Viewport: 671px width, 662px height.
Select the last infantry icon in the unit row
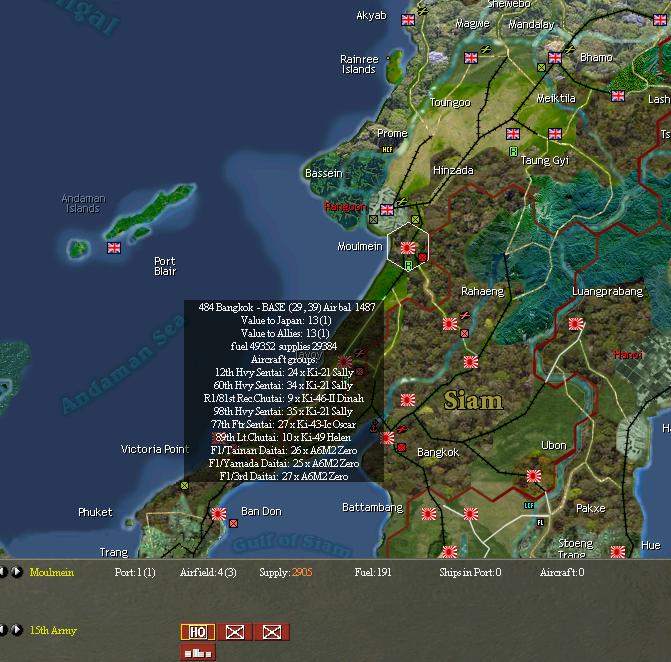272,632
